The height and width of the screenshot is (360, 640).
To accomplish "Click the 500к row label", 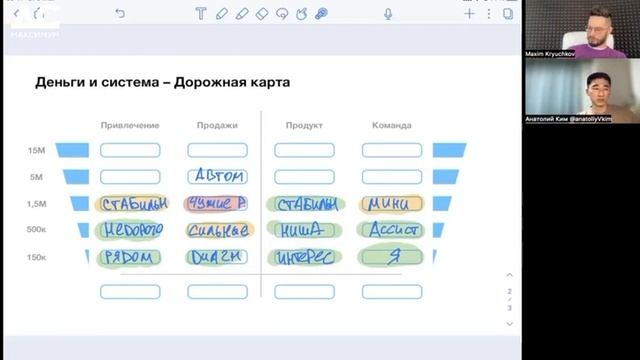I will [x=36, y=229].
